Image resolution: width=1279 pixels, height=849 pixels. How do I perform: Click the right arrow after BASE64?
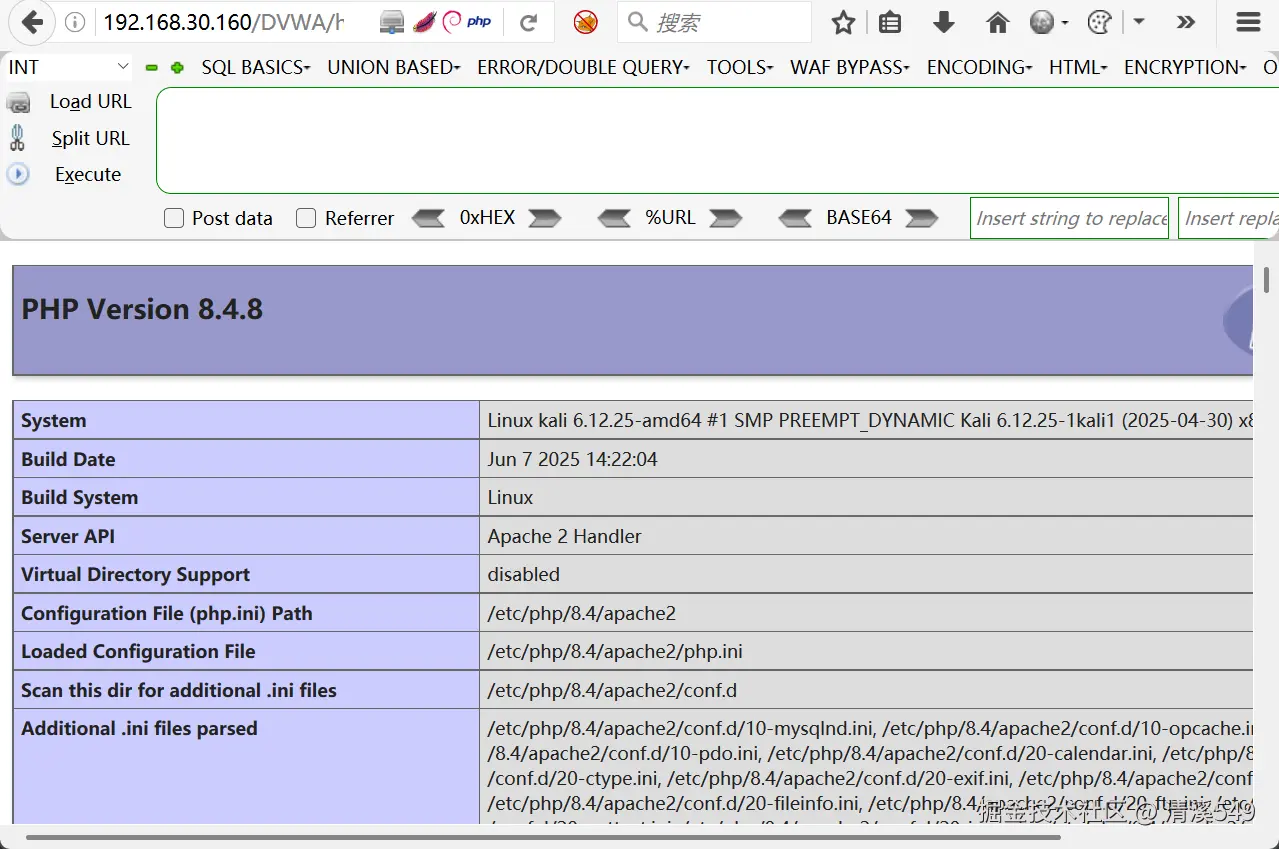point(921,218)
